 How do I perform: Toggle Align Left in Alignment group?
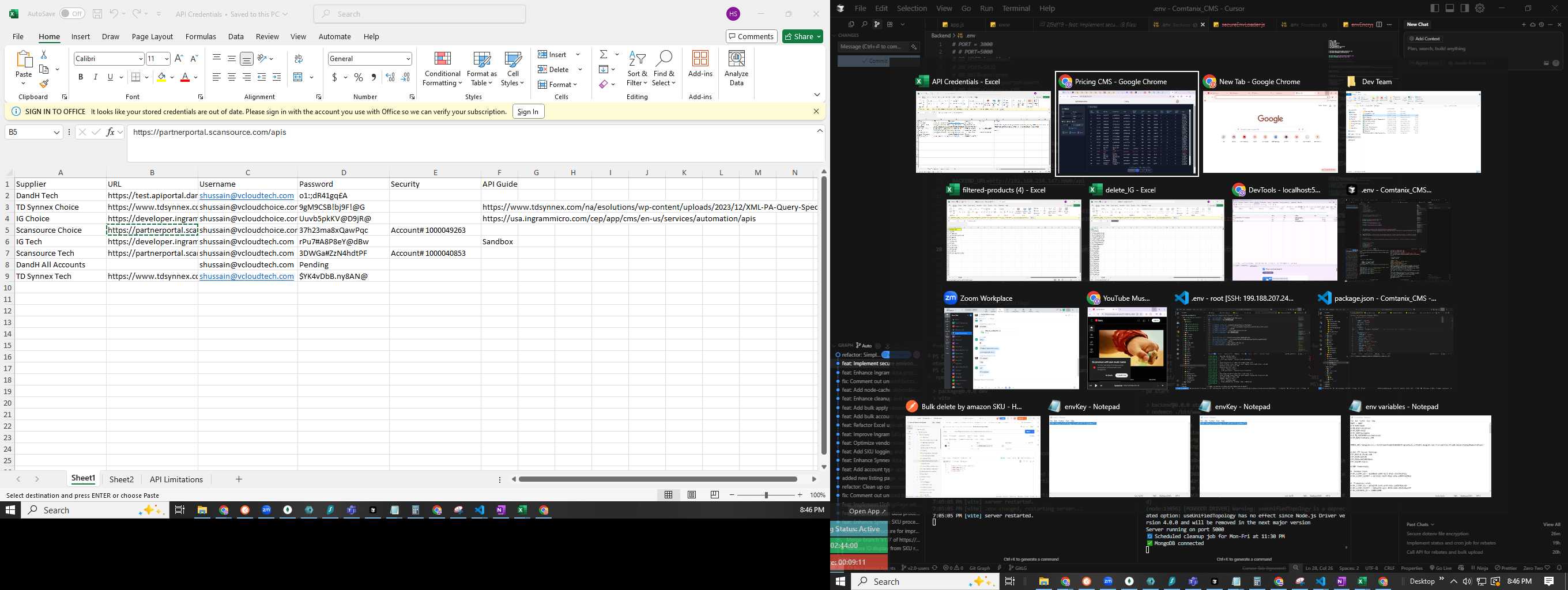[x=217, y=77]
